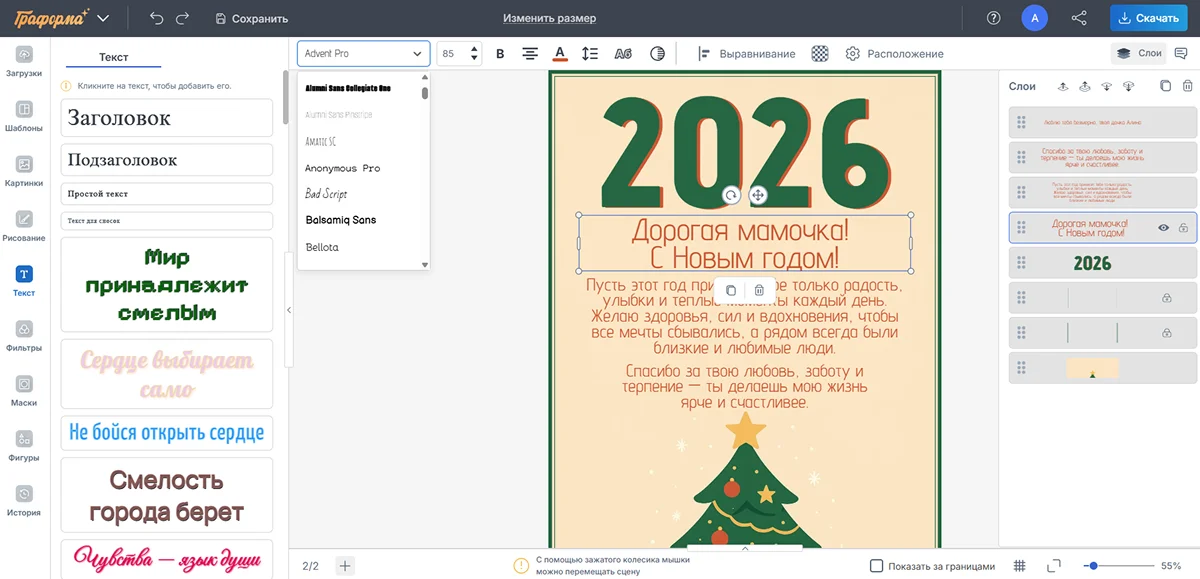1200x579 pixels.
Task: Open the font family dropdown showing Advent Pro
Action: (x=363, y=53)
